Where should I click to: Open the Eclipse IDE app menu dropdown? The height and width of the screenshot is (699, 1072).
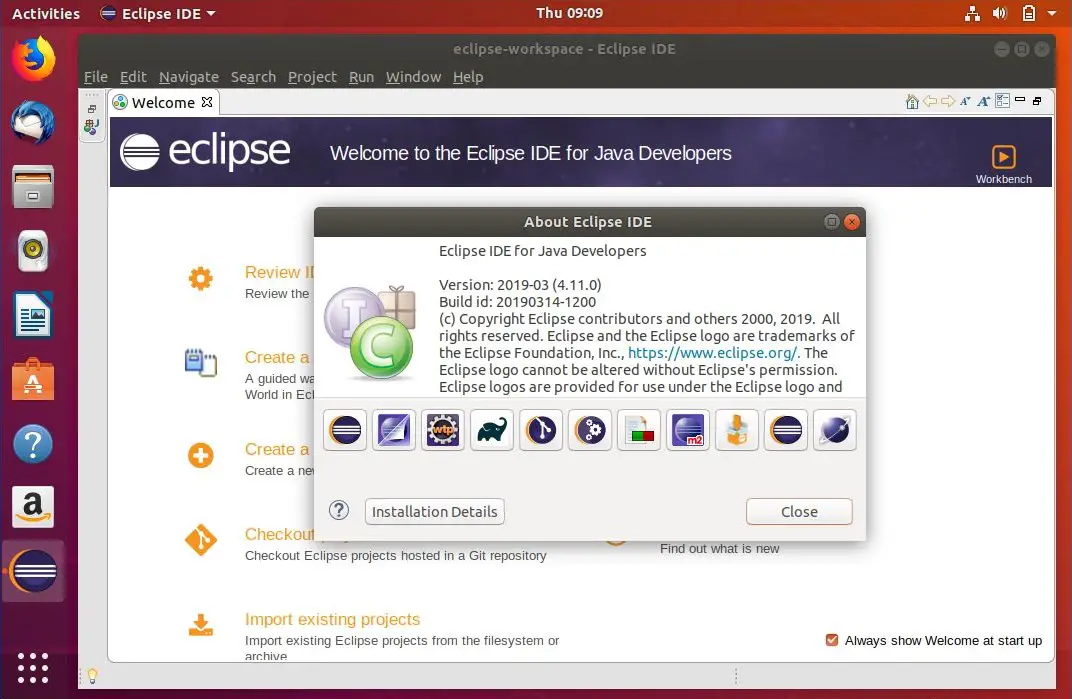point(158,14)
